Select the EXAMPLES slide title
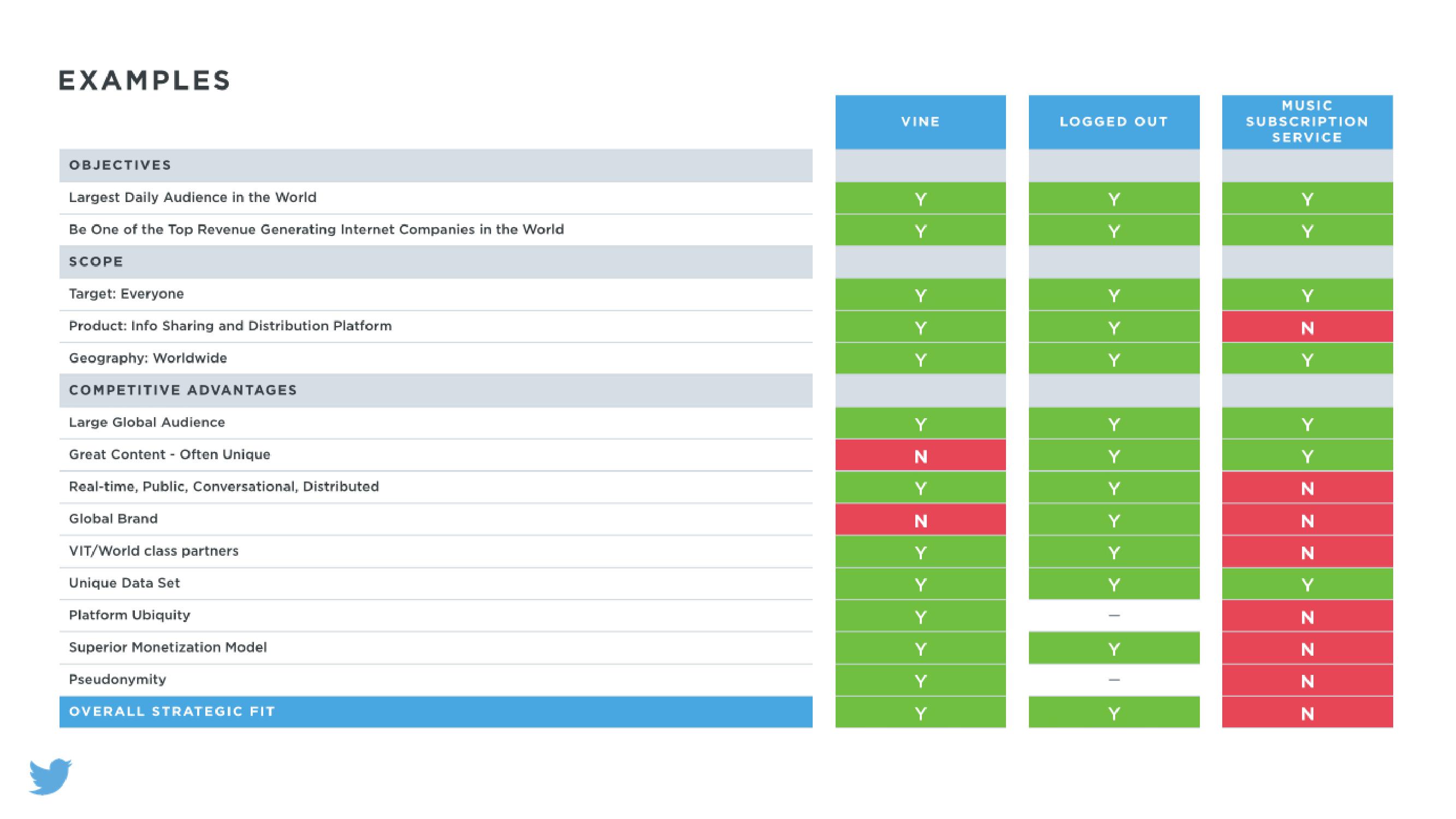Image resolution: width=1456 pixels, height=819 pixels. coord(145,80)
